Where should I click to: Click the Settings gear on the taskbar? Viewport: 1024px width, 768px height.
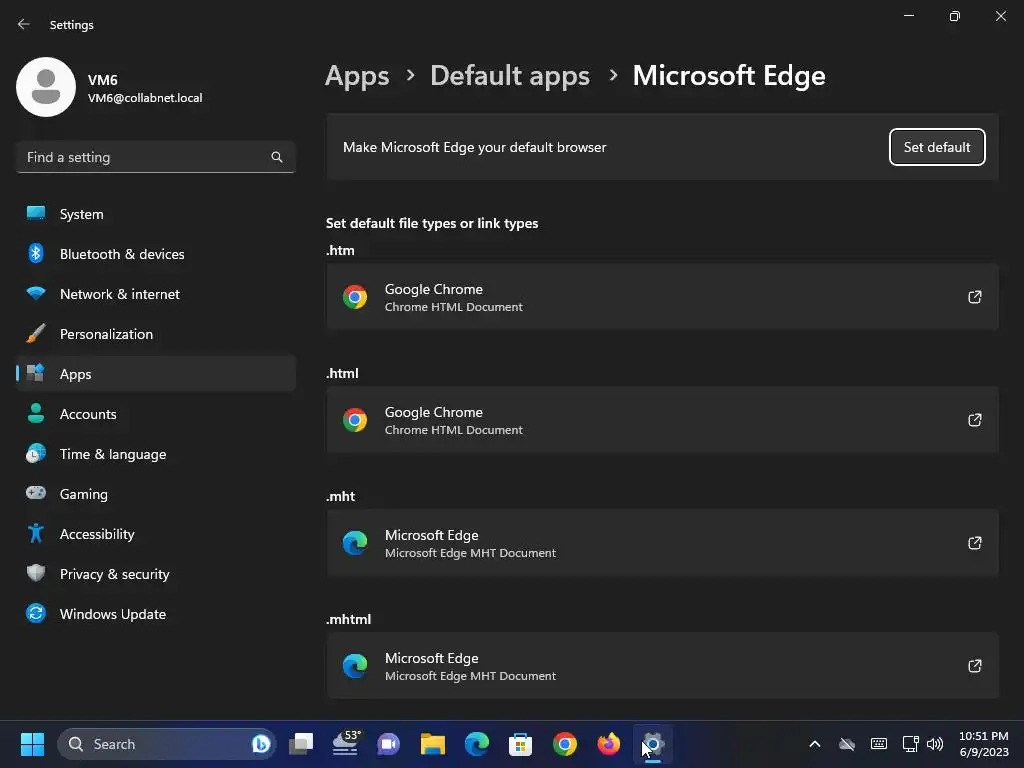tap(653, 744)
